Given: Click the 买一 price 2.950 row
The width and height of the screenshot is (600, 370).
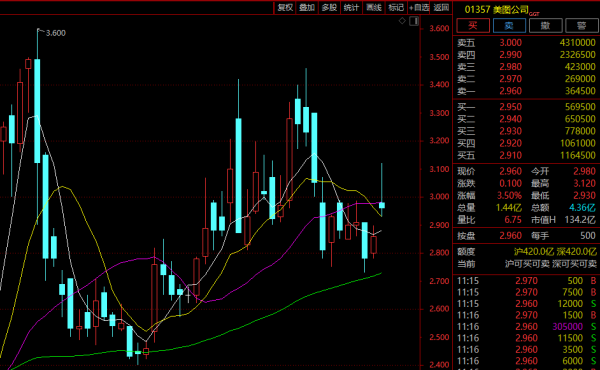Looking at the screenshot, I should click(x=526, y=107).
